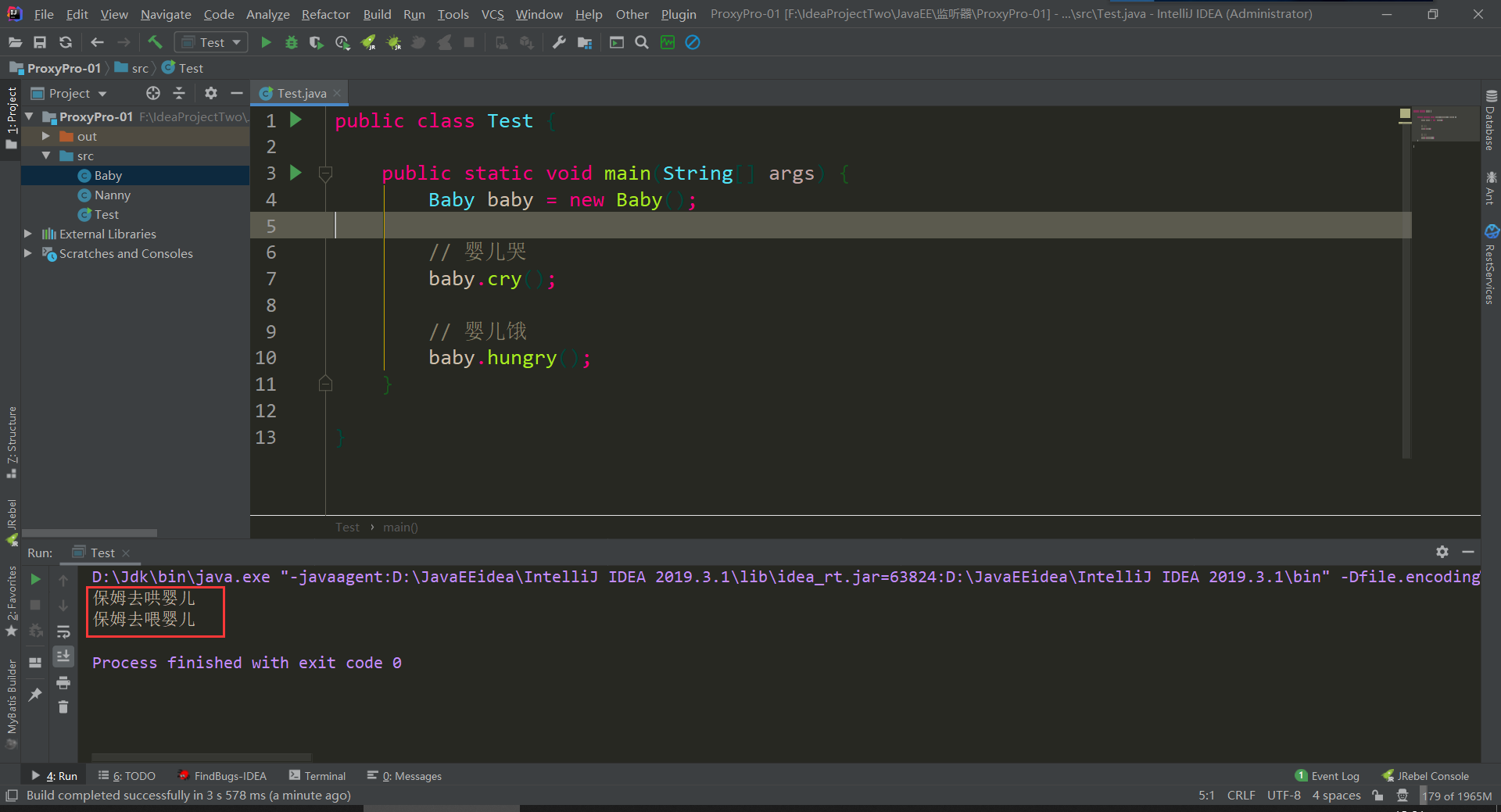The width and height of the screenshot is (1501, 812).
Task: Toggle pin tab in the Run panel
Action: [35, 694]
